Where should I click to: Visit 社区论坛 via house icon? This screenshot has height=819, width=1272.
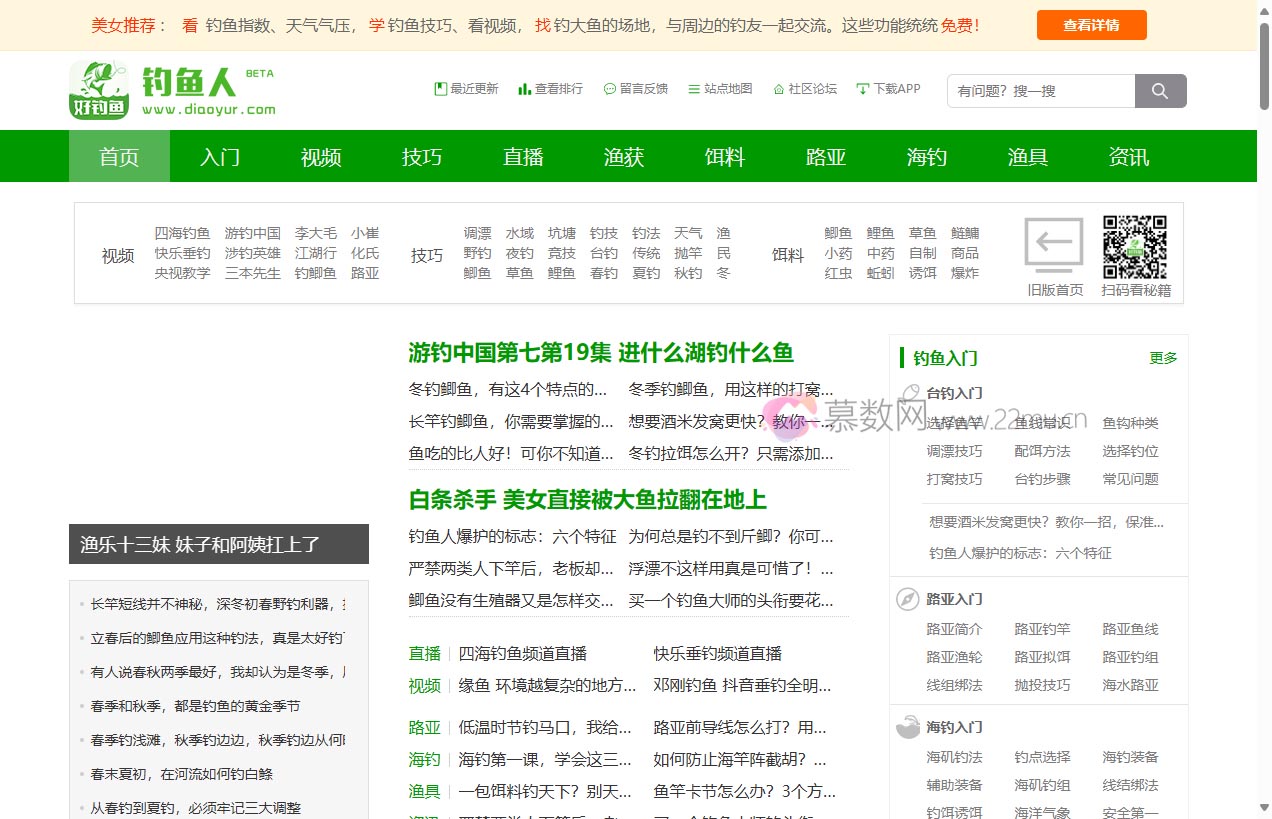pyautogui.click(x=778, y=89)
